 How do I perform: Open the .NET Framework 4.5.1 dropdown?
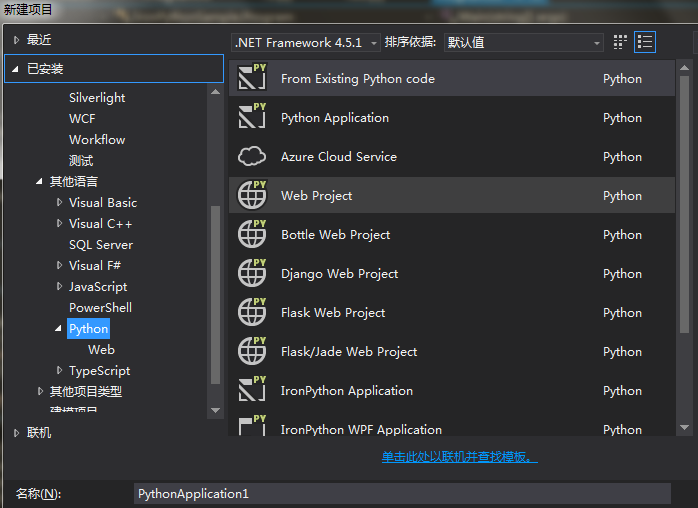[305, 43]
